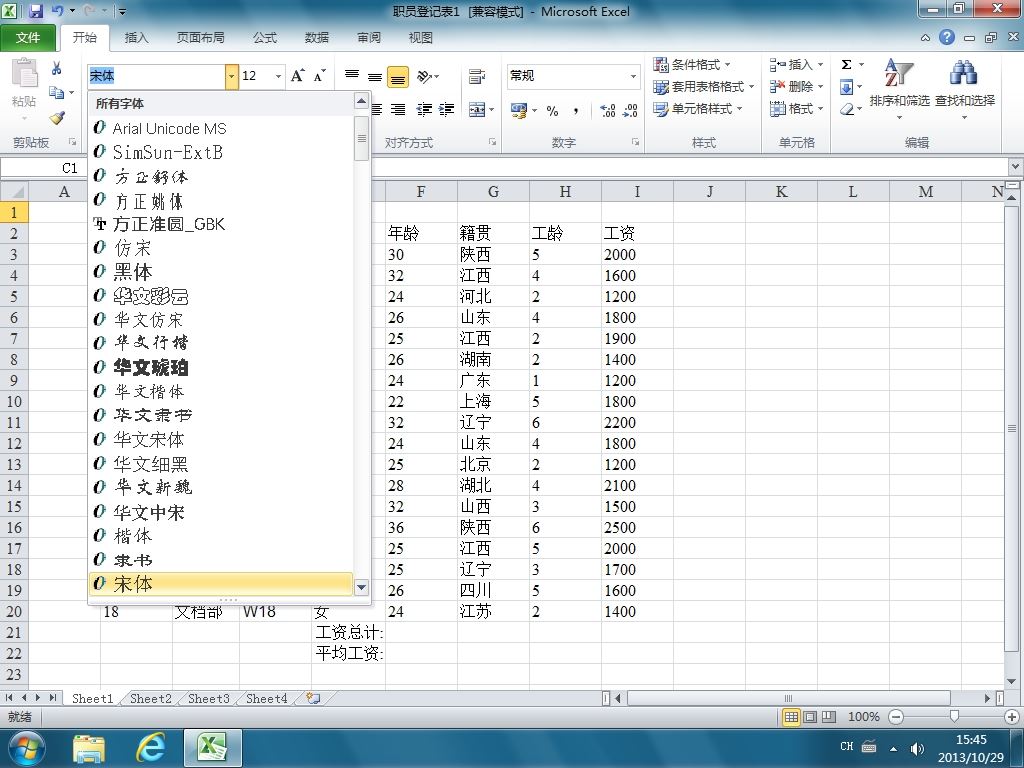Increase indent of cell contents
The height and width of the screenshot is (768, 1024).
[x=447, y=110]
